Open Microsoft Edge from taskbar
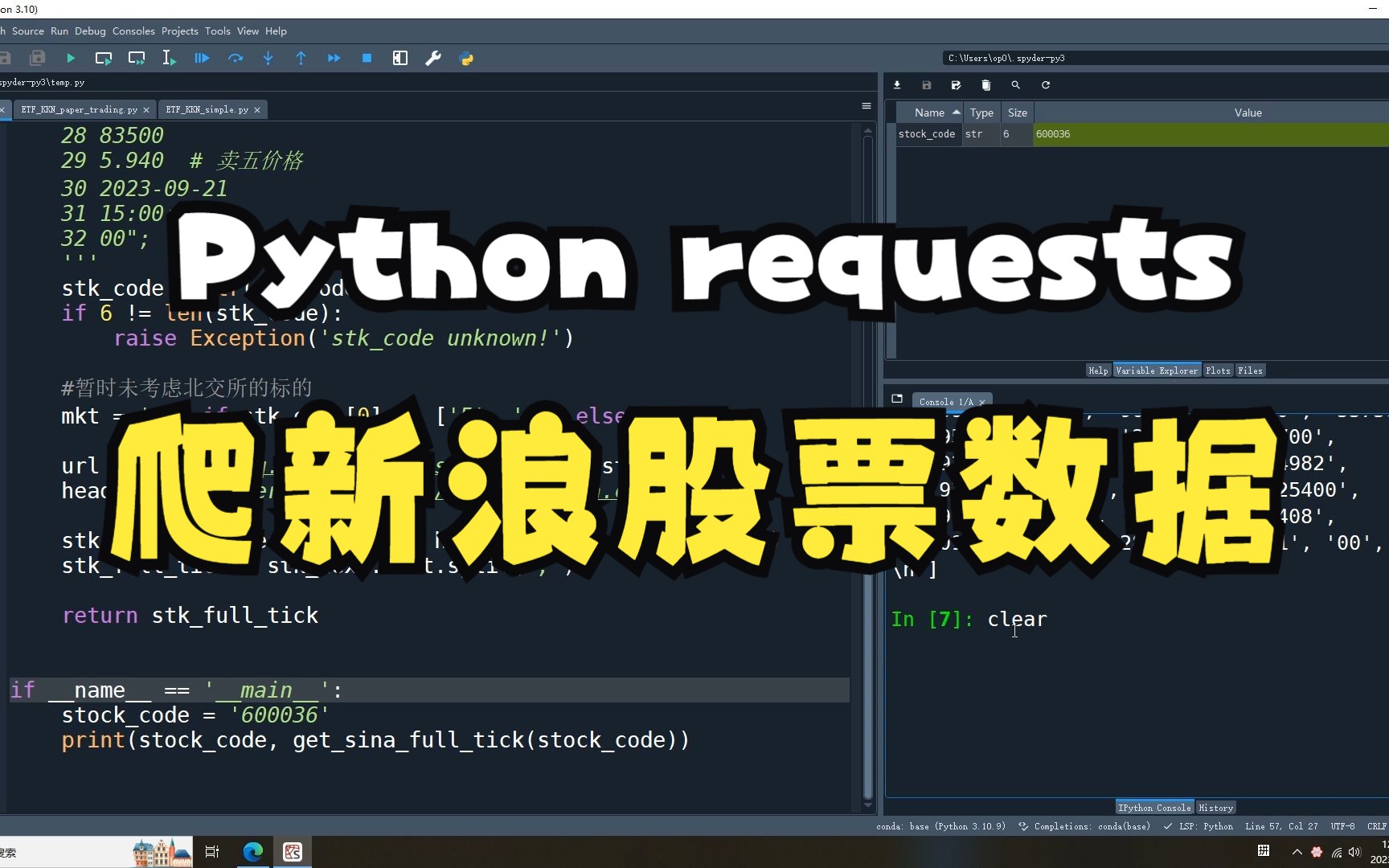 pos(252,852)
